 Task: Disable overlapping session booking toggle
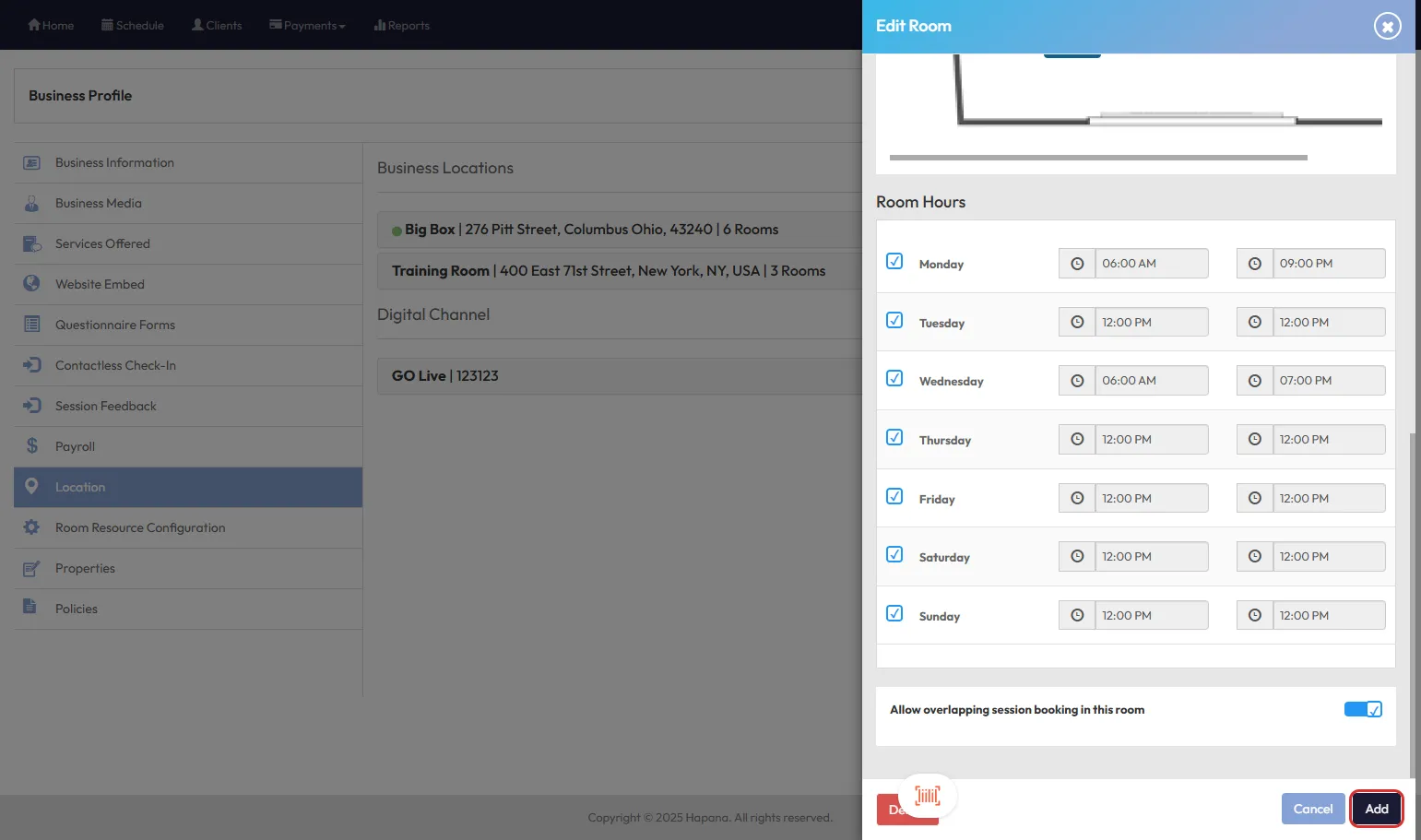click(x=1362, y=709)
